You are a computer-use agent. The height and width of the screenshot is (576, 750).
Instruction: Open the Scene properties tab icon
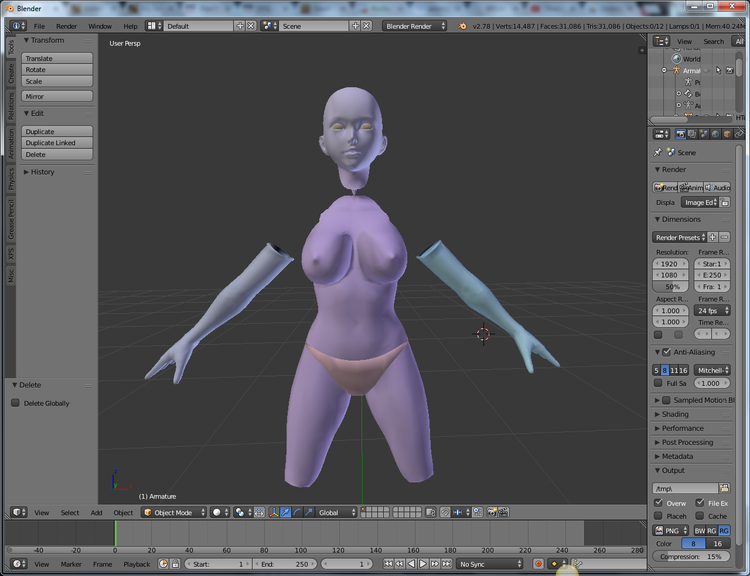(704, 134)
